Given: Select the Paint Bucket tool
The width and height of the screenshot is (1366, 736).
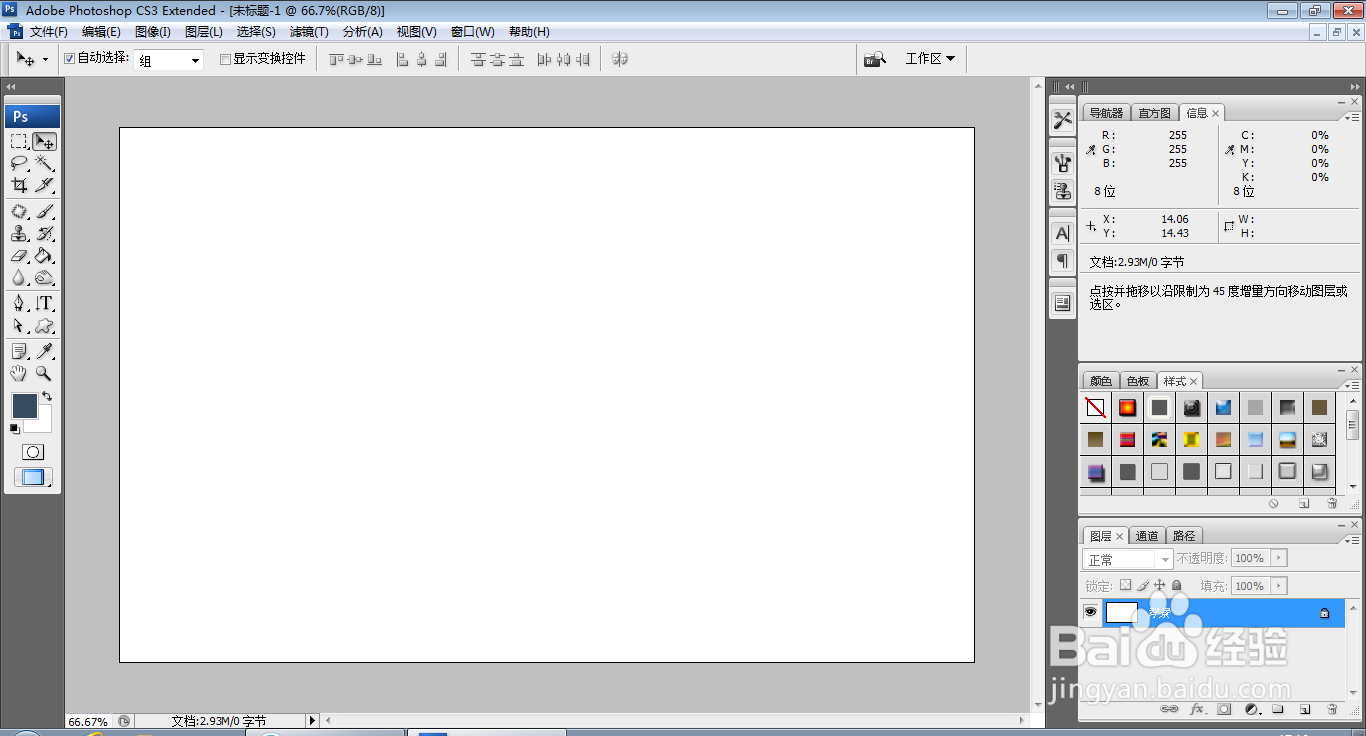Looking at the screenshot, I should click(x=44, y=256).
